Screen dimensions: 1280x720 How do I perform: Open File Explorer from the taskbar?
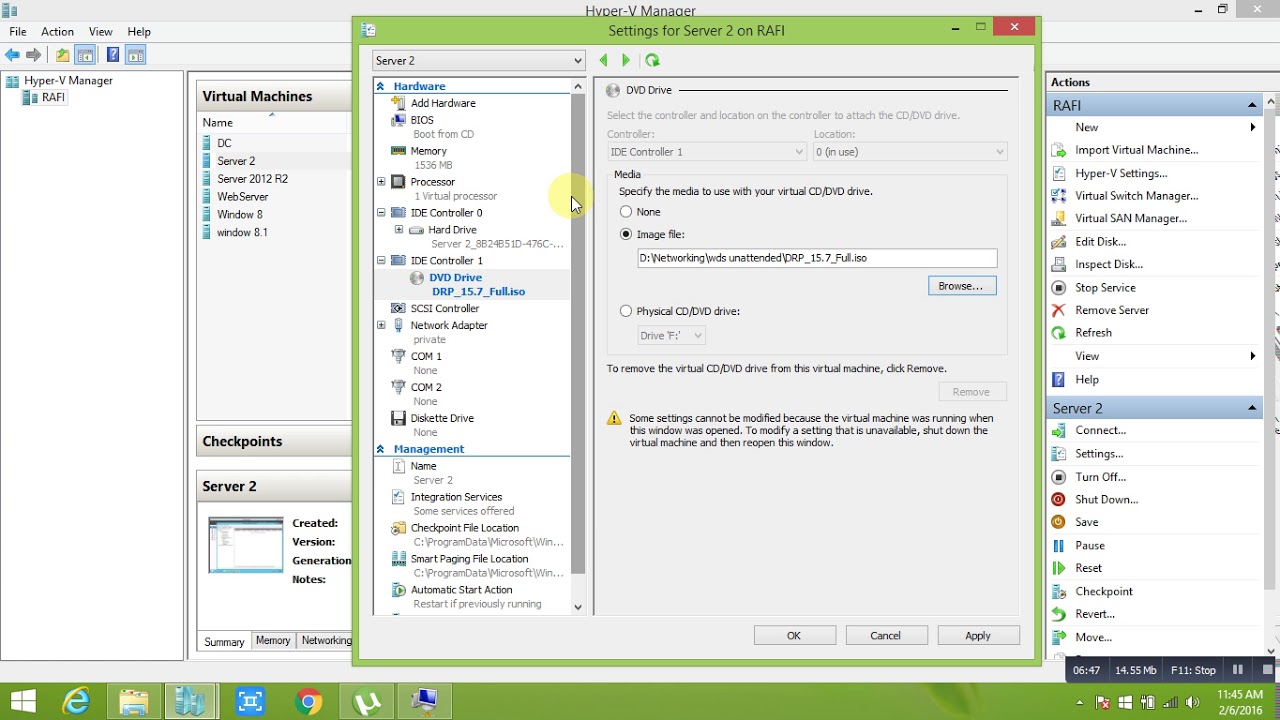(x=134, y=702)
